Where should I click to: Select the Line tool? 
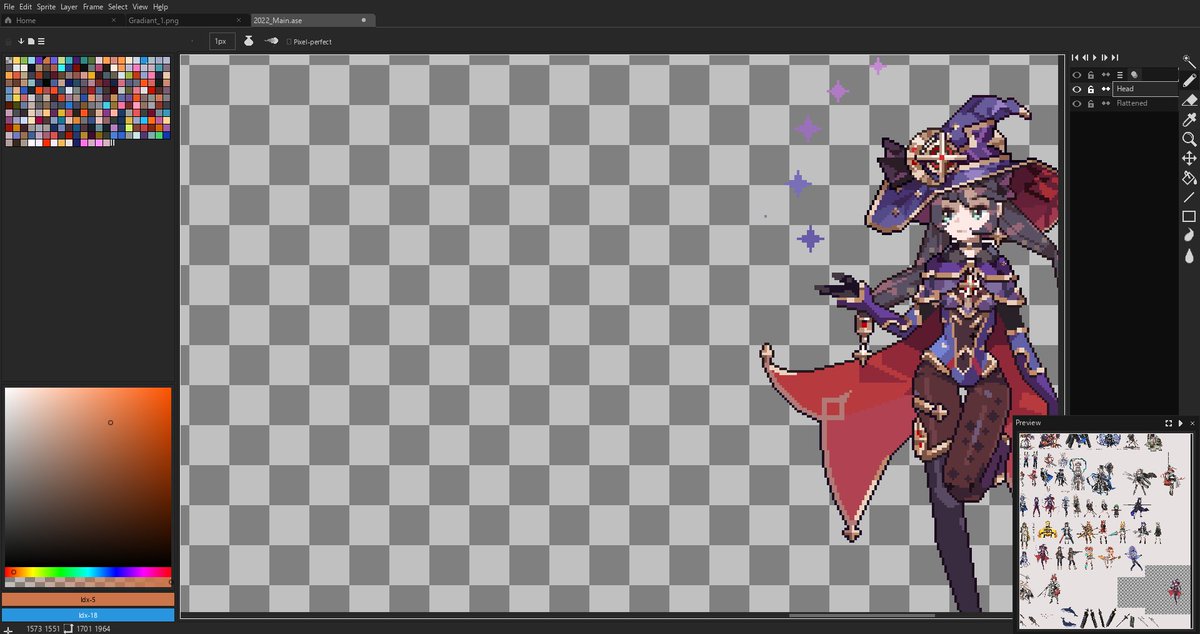(x=1189, y=197)
